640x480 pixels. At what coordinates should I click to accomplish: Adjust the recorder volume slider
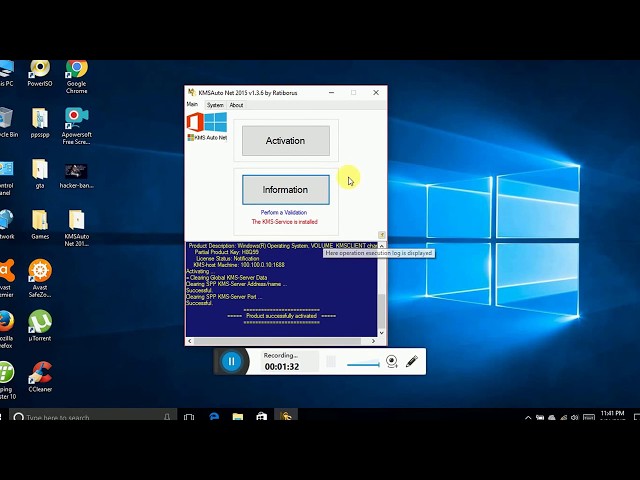(x=363, y=363)
